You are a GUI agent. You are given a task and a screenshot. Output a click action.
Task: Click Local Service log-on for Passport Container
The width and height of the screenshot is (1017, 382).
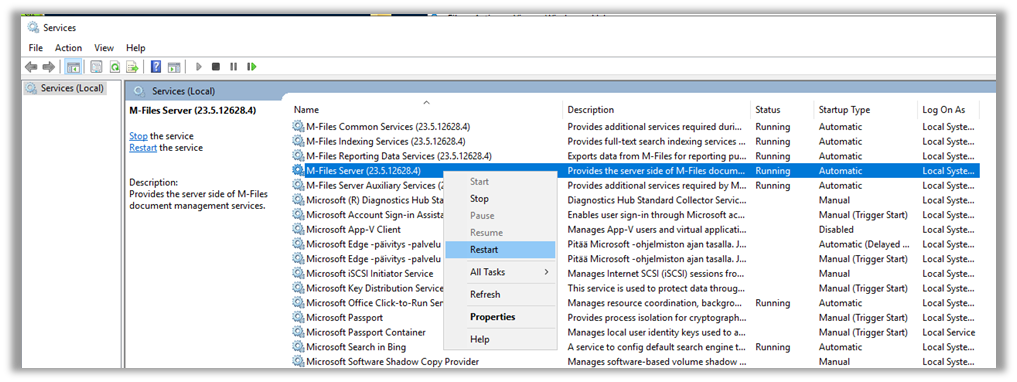[x=948, y=332]
